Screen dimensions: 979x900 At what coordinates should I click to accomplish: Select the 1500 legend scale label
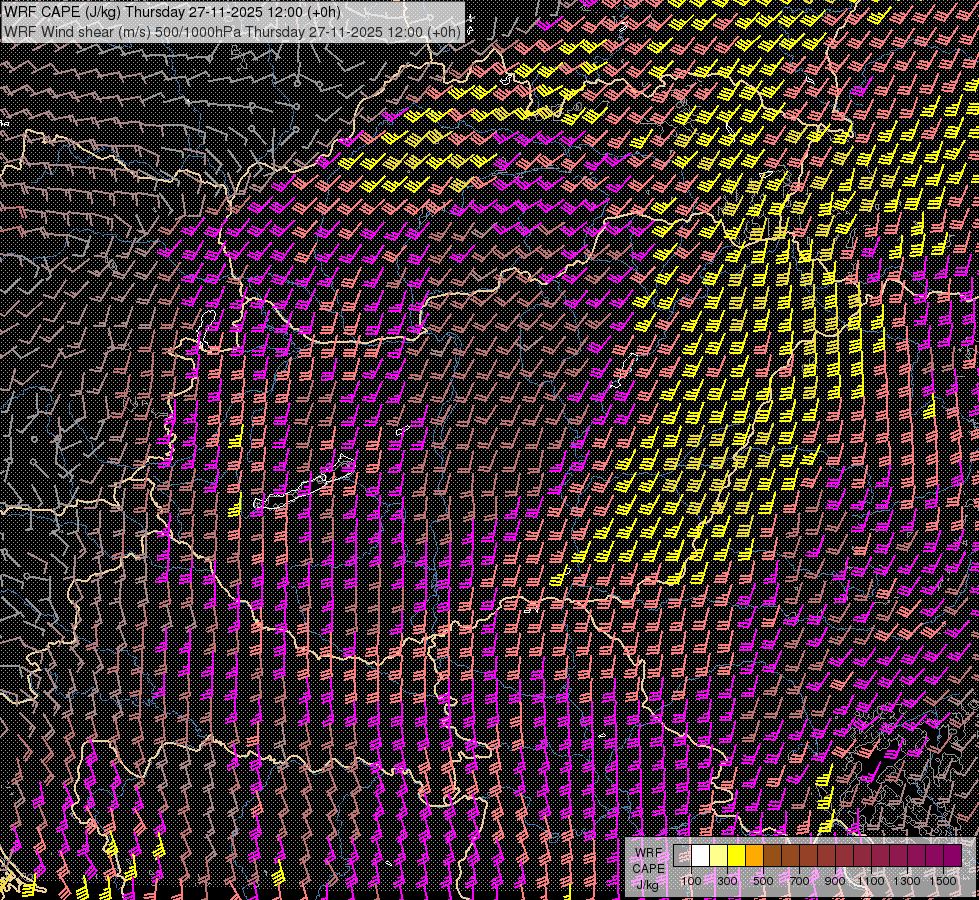[943, 881]
